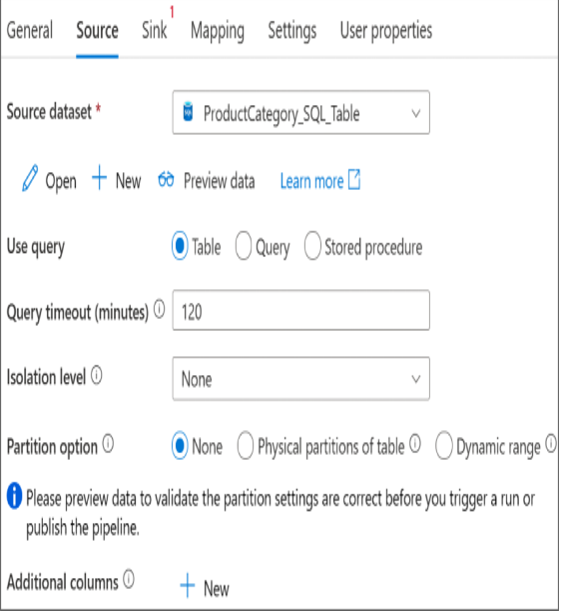Viewport: 561px width, 611px height.
Task: Go to the User properties tab
Action: click(386, 30)
